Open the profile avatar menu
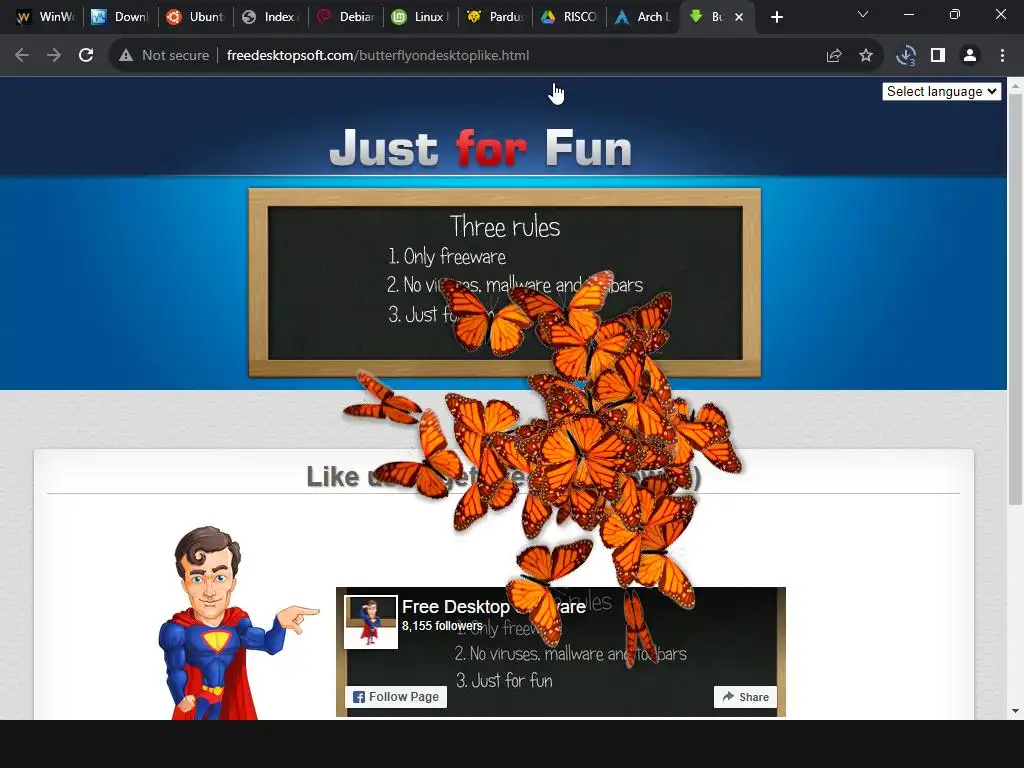 970,56
